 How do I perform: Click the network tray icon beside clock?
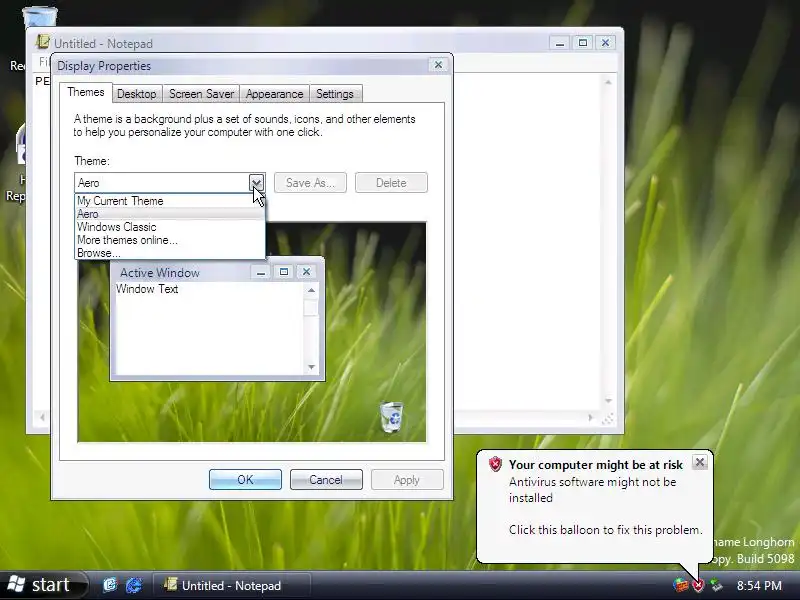pyautogui.click(x=717, y=585)
